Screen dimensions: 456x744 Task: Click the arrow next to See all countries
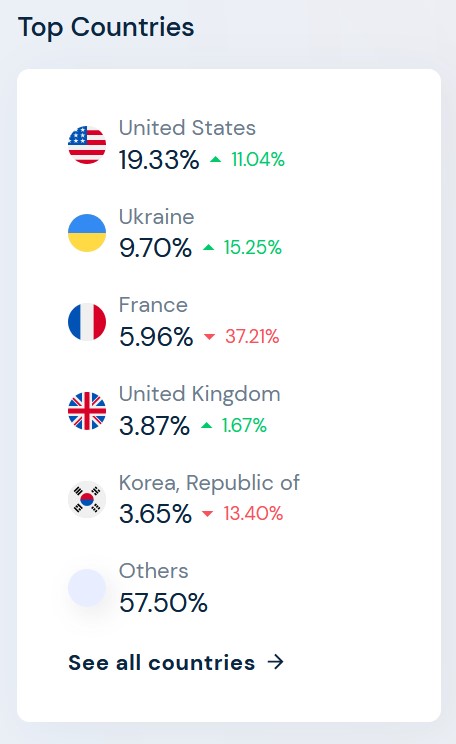pyautogui.click(x=275, y=662)
